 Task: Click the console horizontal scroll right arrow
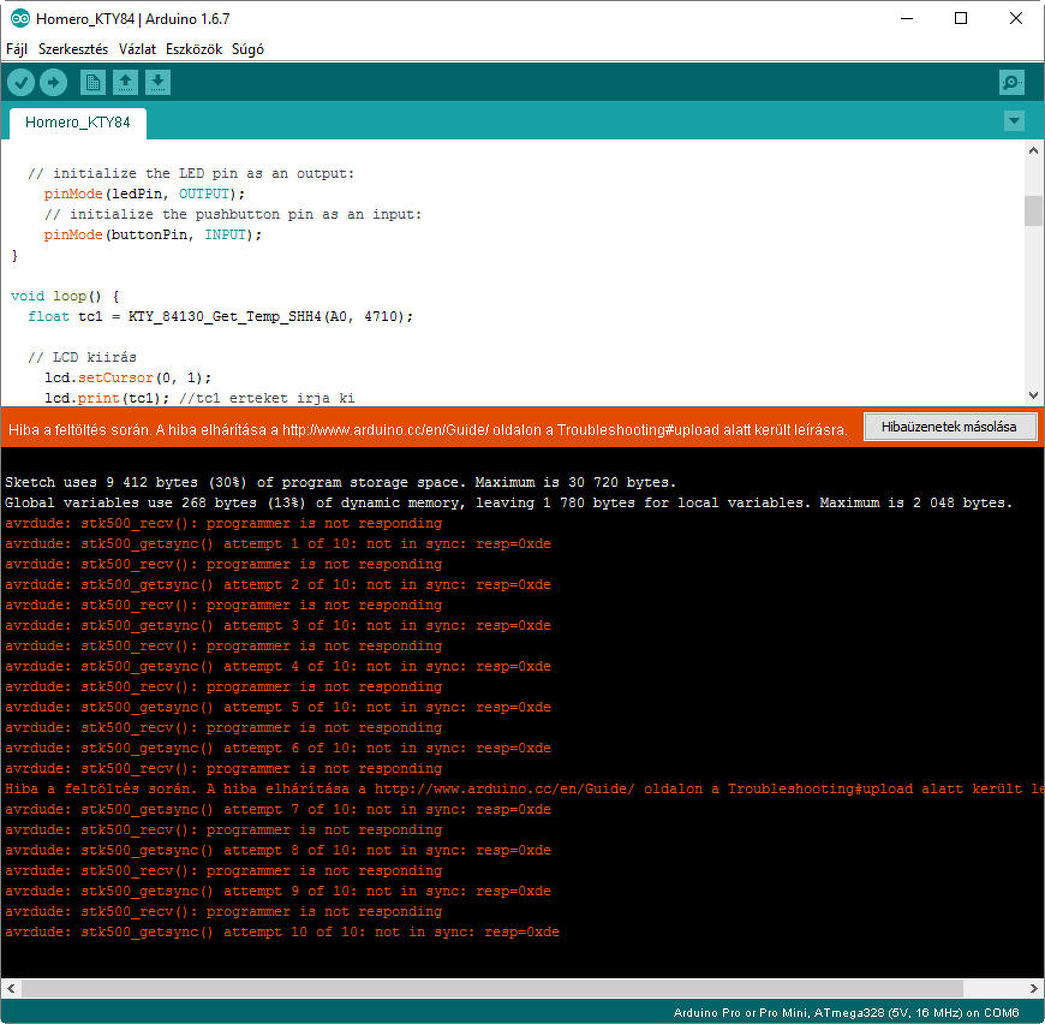click(x=1033, y=988)
